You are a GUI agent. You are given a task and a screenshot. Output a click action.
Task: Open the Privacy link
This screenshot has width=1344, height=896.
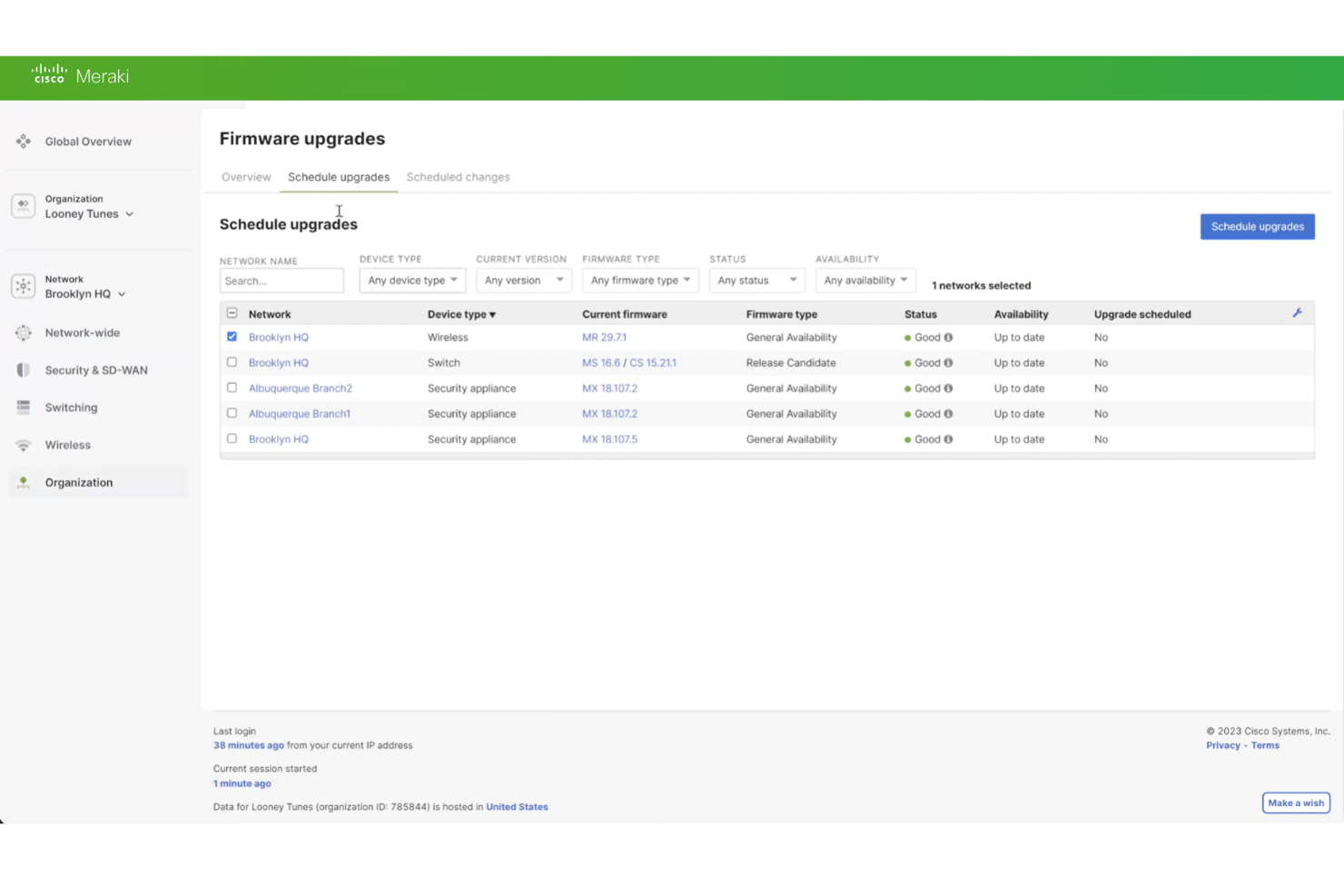tap(1223, 745)
